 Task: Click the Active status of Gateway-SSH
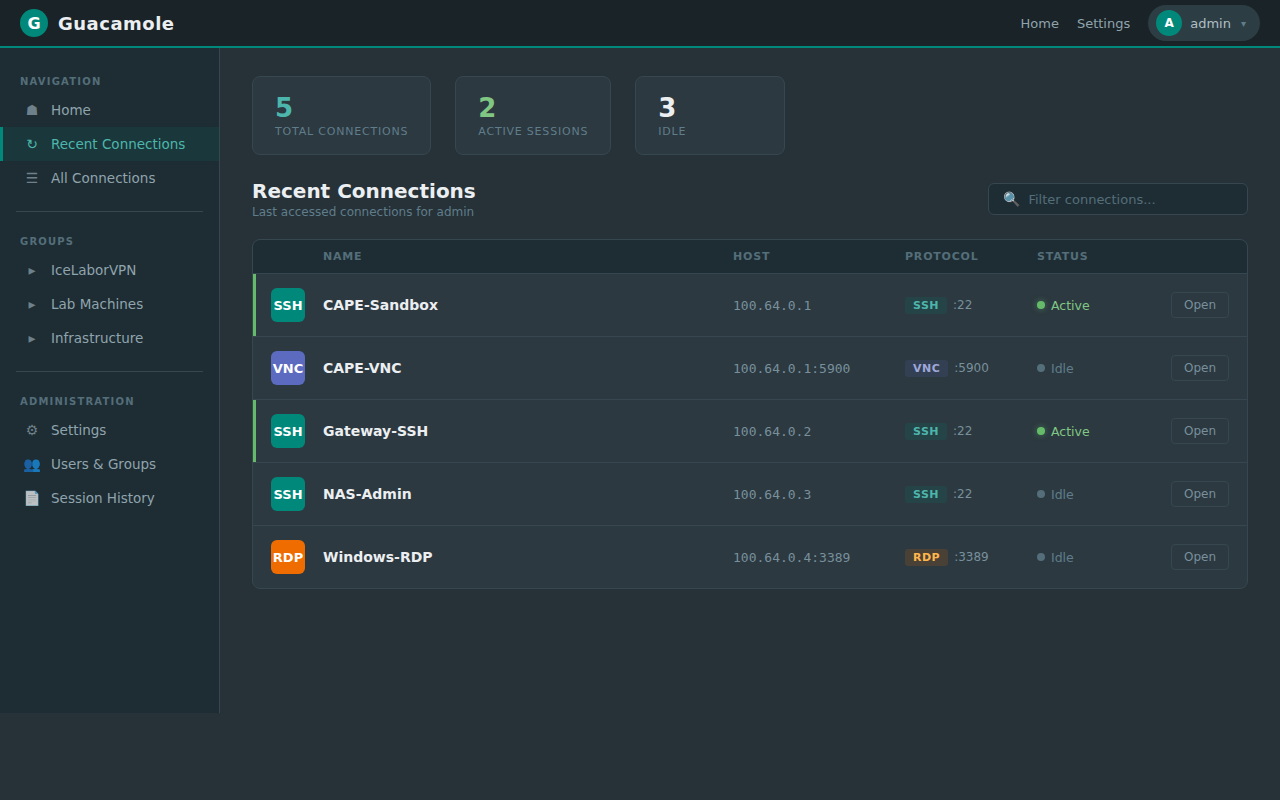tap(1063, 431)
